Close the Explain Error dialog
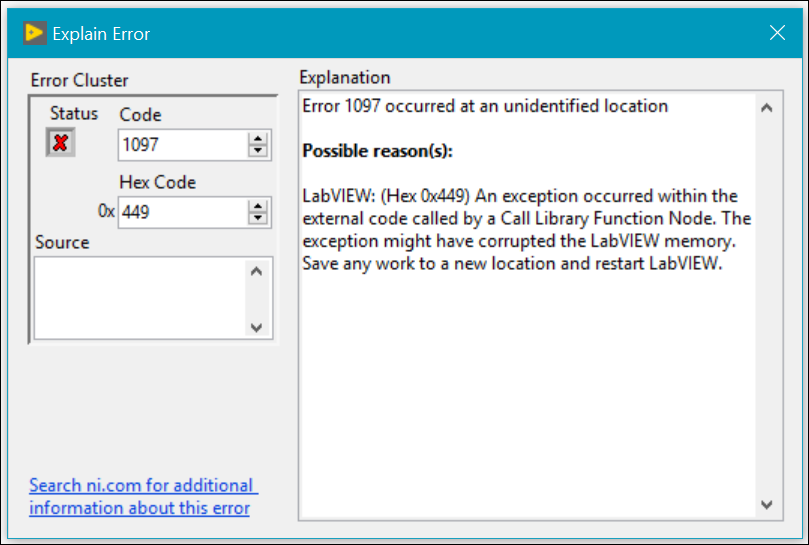Screen dimensions: 809x545 777,33
